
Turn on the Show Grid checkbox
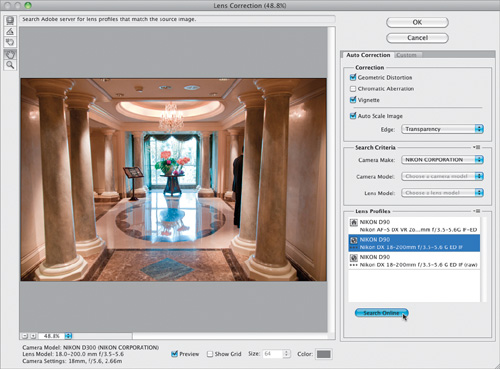[210, 354]
